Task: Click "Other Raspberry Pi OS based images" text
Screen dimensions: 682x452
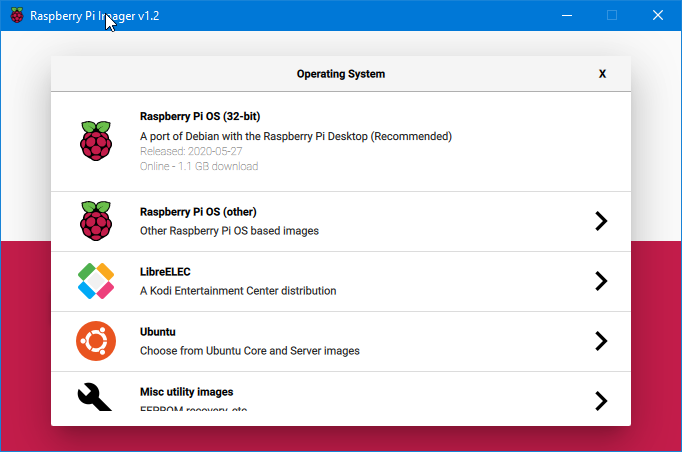Action: click(x=229, y=231)
